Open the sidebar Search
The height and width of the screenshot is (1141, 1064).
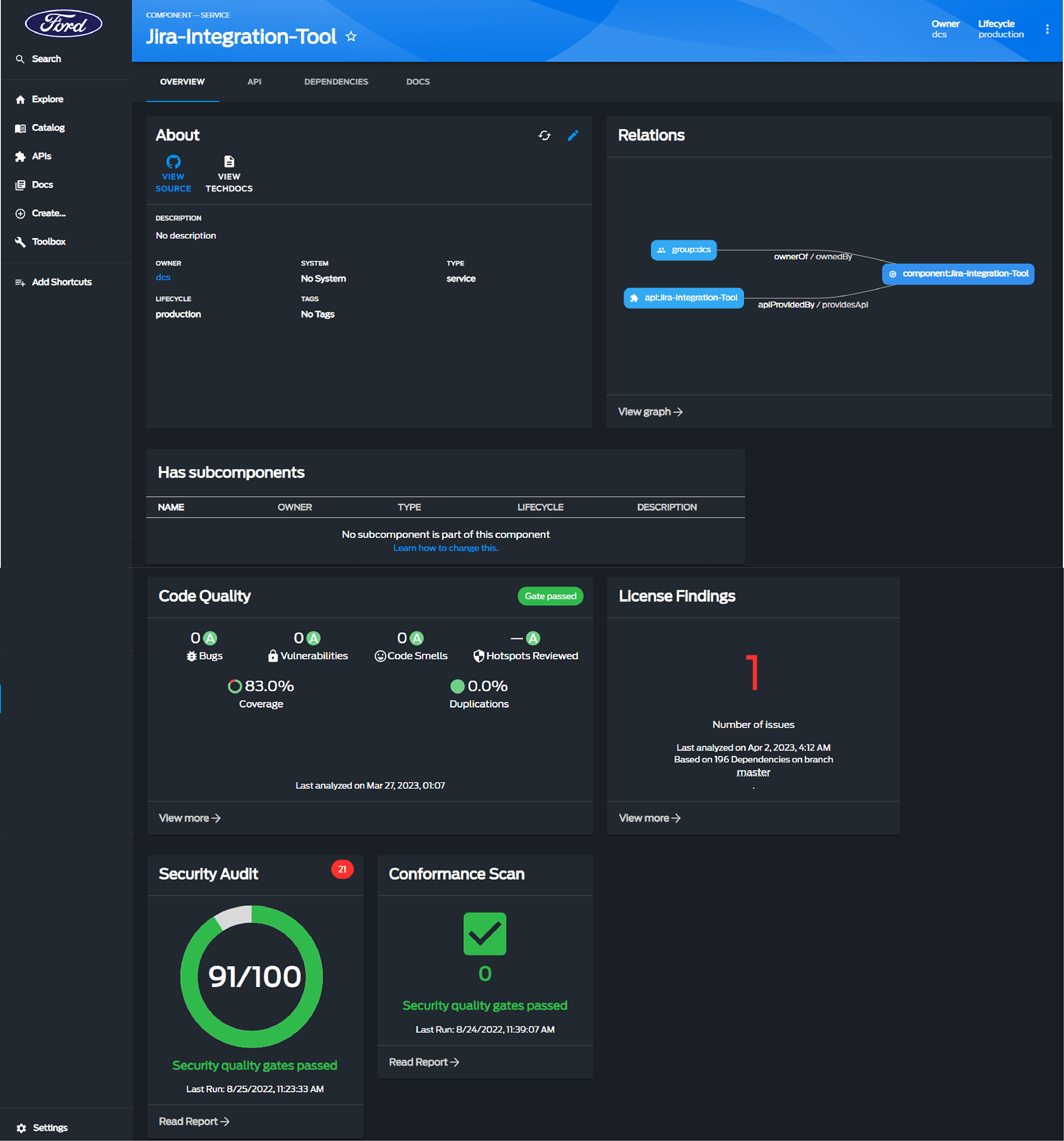point(38,59)
